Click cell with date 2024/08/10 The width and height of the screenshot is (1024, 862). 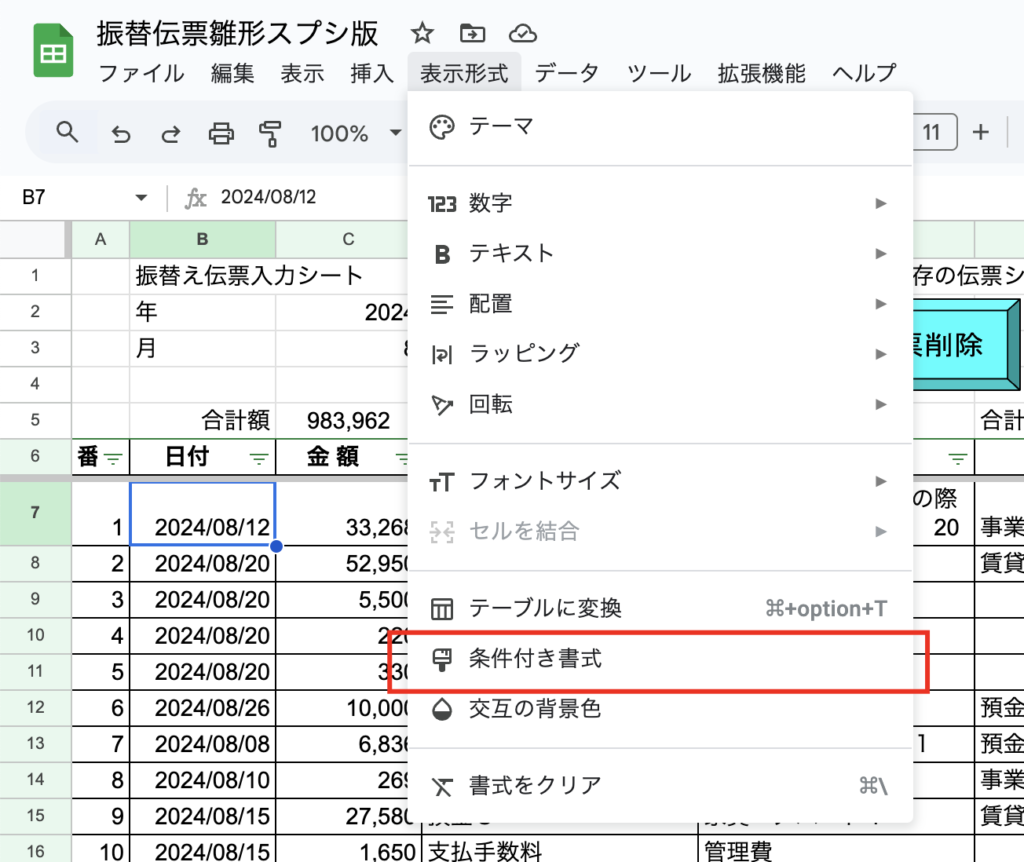(x=202, y=780)
